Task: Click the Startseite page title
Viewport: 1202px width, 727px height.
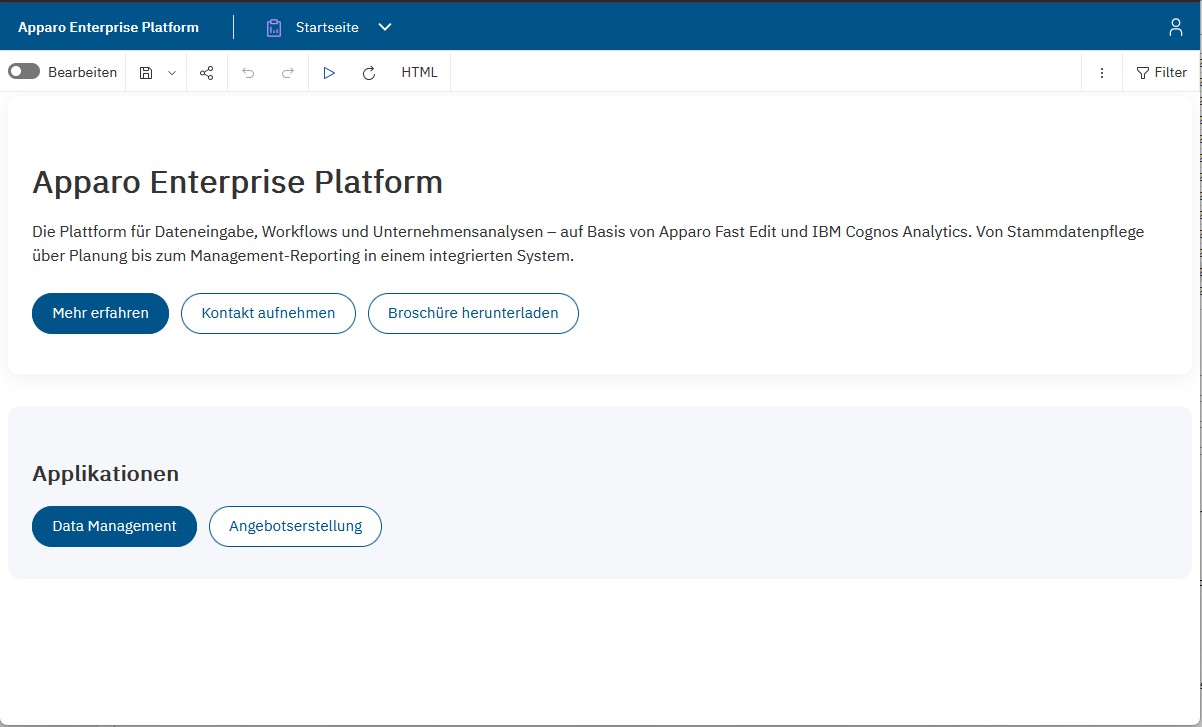Action: tap(327, 27)
